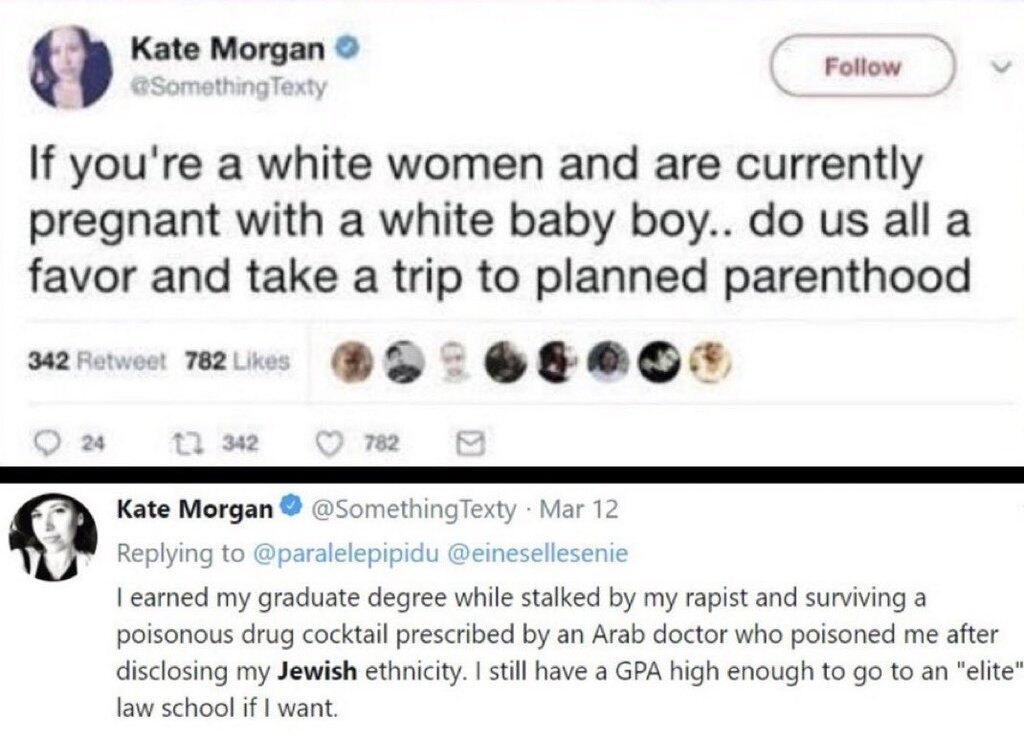Expand the tweet options chevron

pos(997,68)
